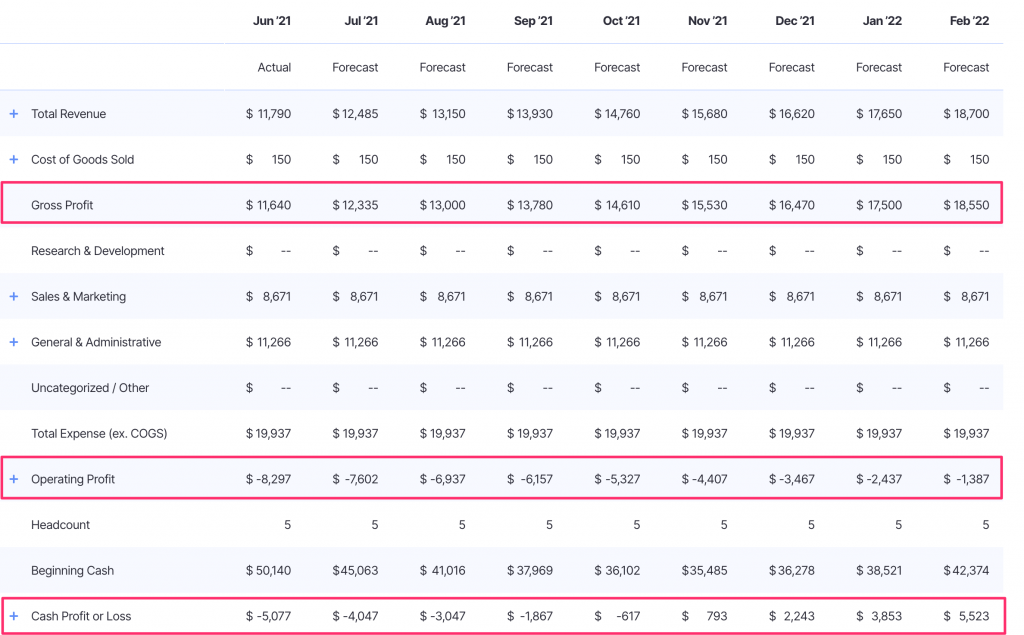
Task: Click the Forecast label under Jul '21
Action: tap(355, 67)
